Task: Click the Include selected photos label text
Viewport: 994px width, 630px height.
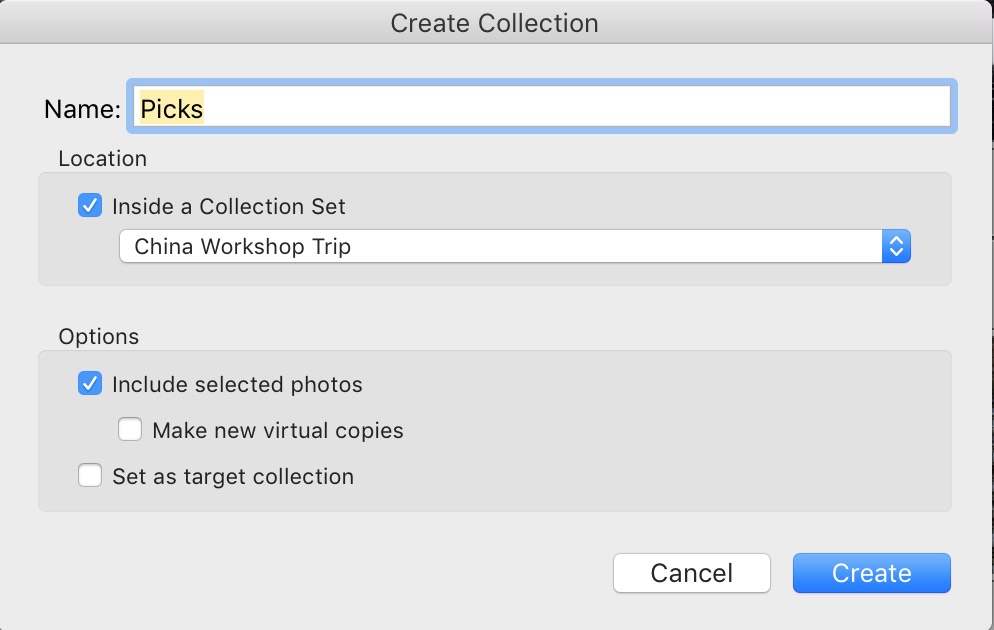Action: coord(237,385)
